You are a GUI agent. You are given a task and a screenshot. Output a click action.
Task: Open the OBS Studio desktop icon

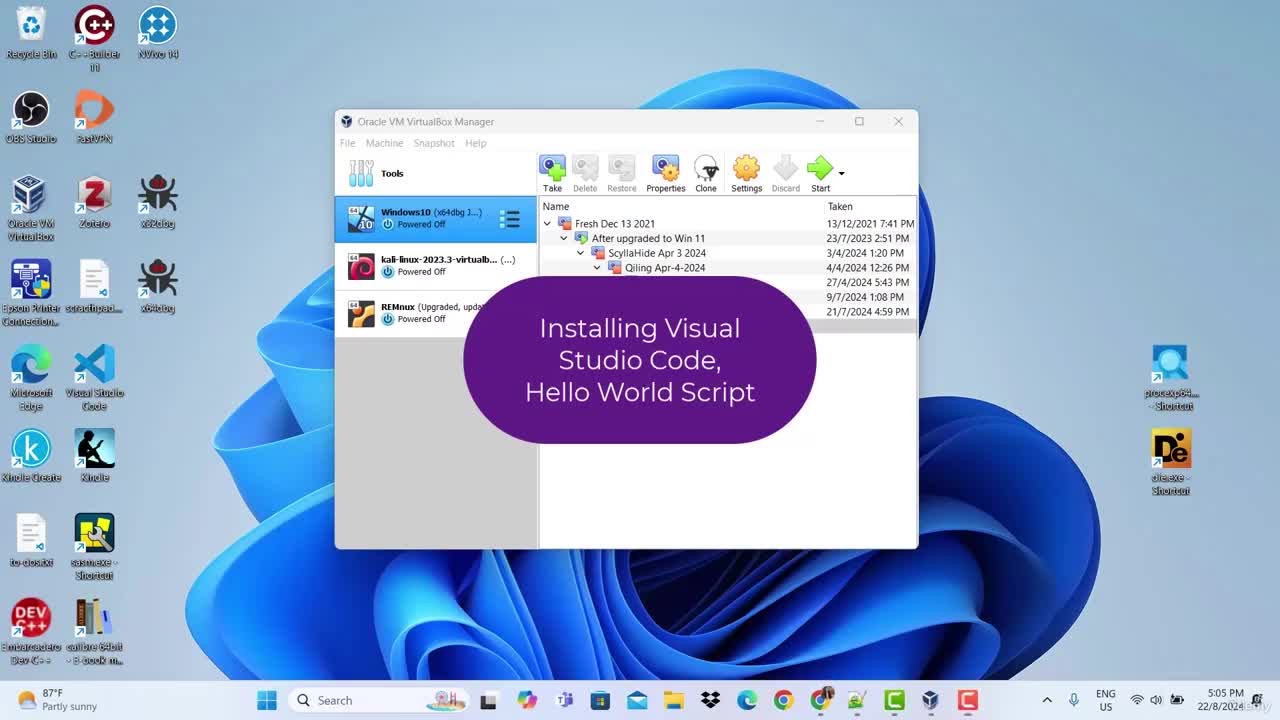tap(31, 118)
